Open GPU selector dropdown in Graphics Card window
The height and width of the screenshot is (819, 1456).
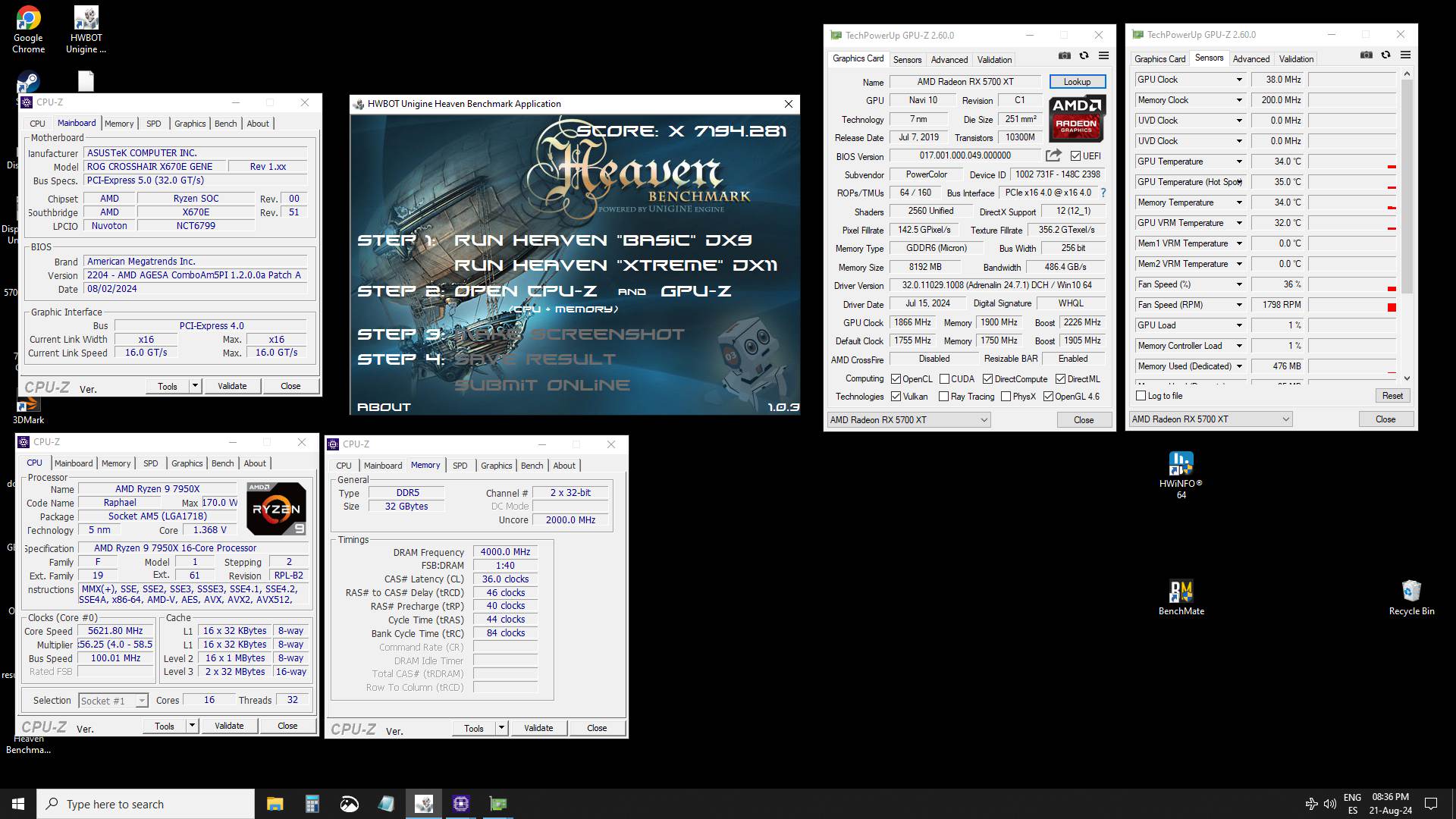click(908, 420)
